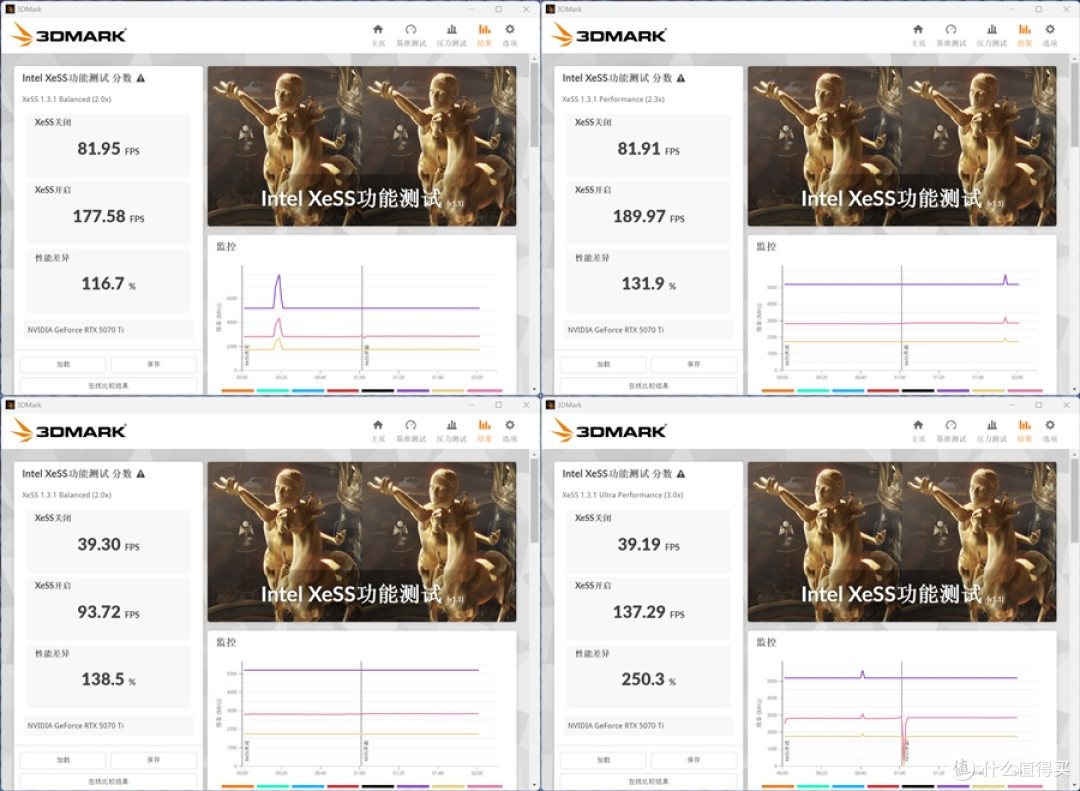Click the XeSS test thumbnail in the Performance (2.3x) window
The width and height of the screenshot is (1080, 791).
click(902, 146)
